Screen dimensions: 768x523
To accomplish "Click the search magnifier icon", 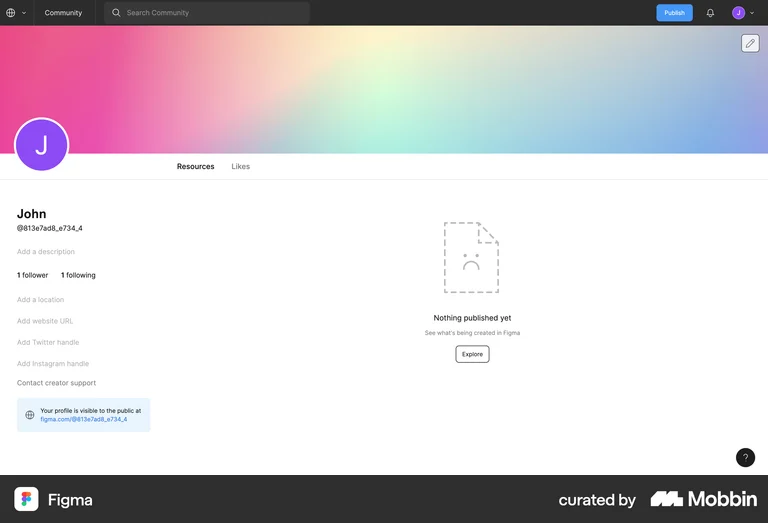I will click(x=116, y=13).
